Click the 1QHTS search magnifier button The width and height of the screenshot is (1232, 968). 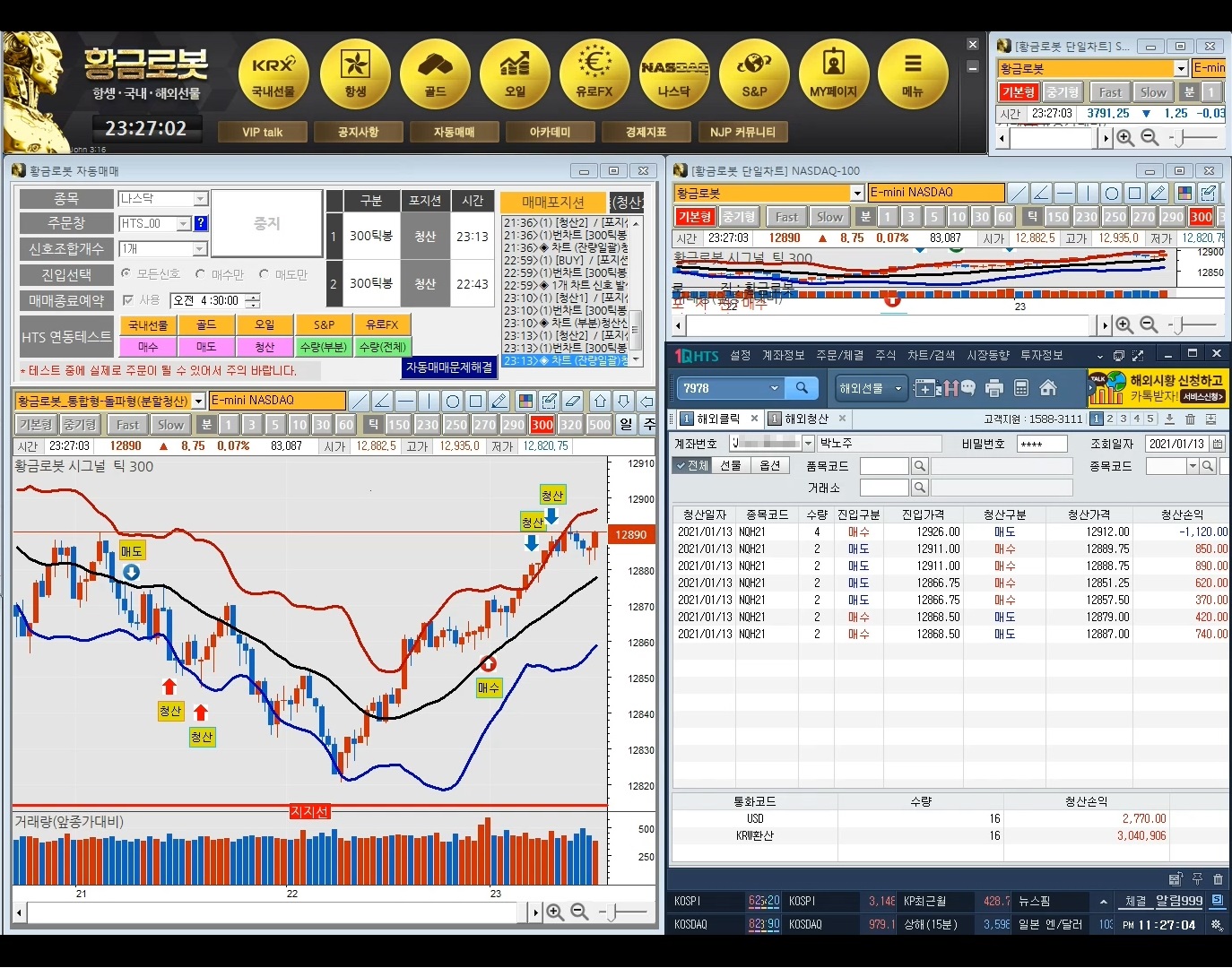point(802,387)
